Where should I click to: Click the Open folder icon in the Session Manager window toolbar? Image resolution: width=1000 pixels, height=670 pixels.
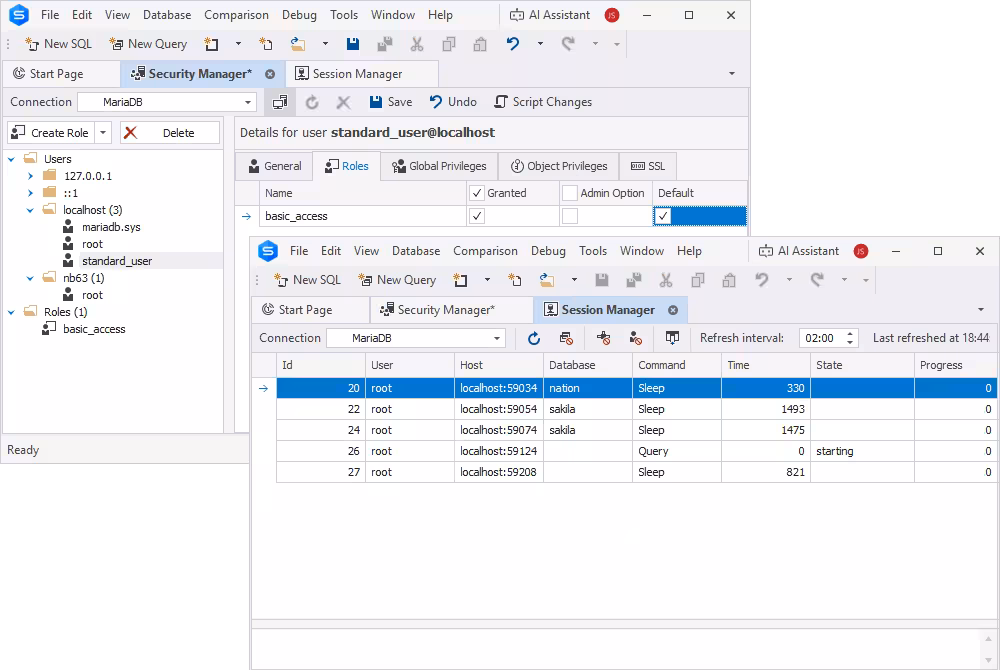(x=547, y=280)
